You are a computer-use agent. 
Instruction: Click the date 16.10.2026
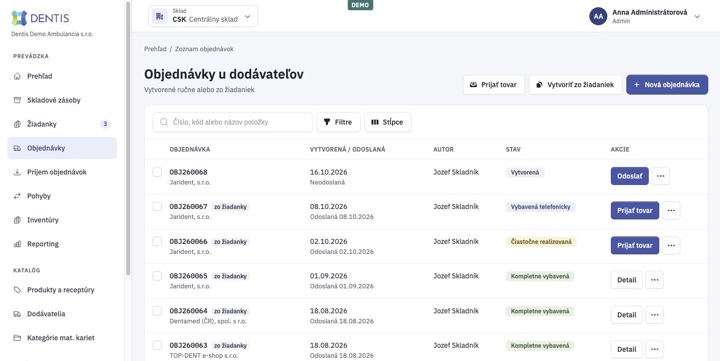[x=328, y=172]
